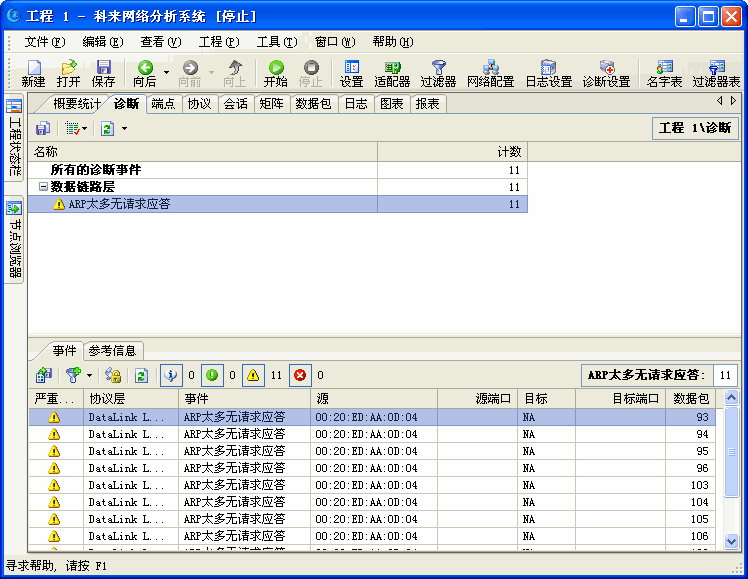Click 节点浏览器 sidebar panel icon

tap(14, 208)
